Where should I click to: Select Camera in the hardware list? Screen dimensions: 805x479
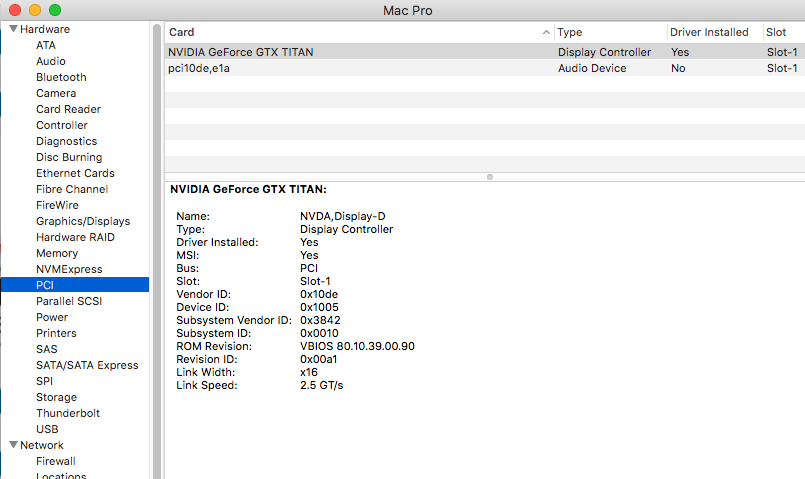click(x=56, y=93)
